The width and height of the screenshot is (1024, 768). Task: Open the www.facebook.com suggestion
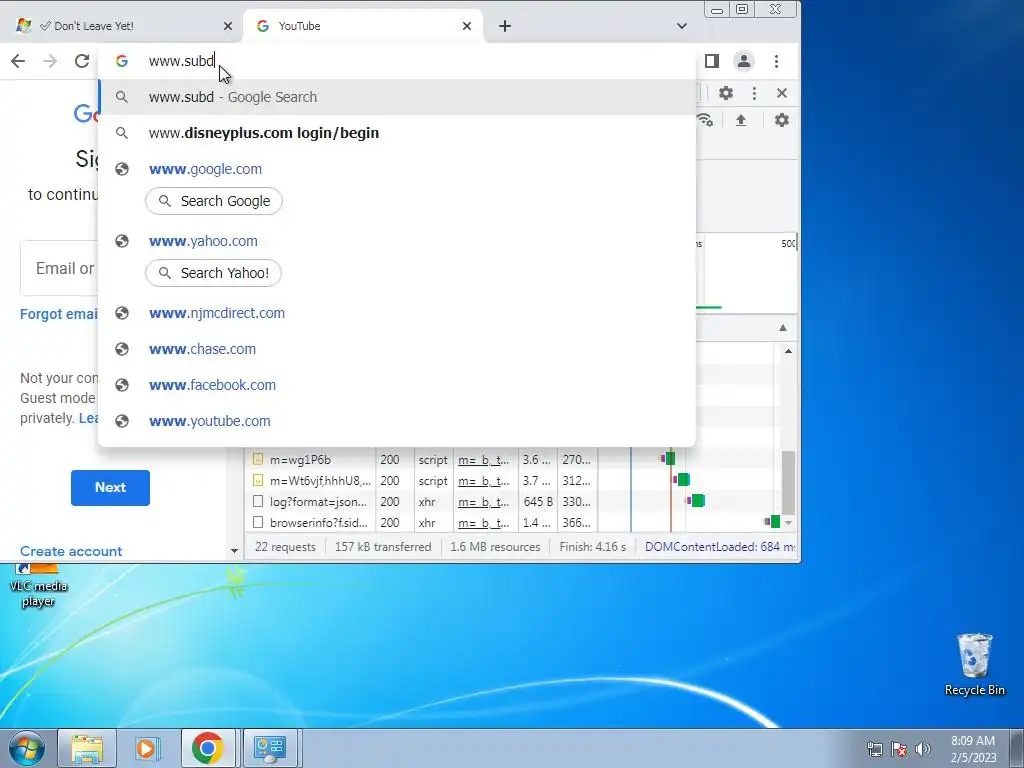click(x=397, y=385)
